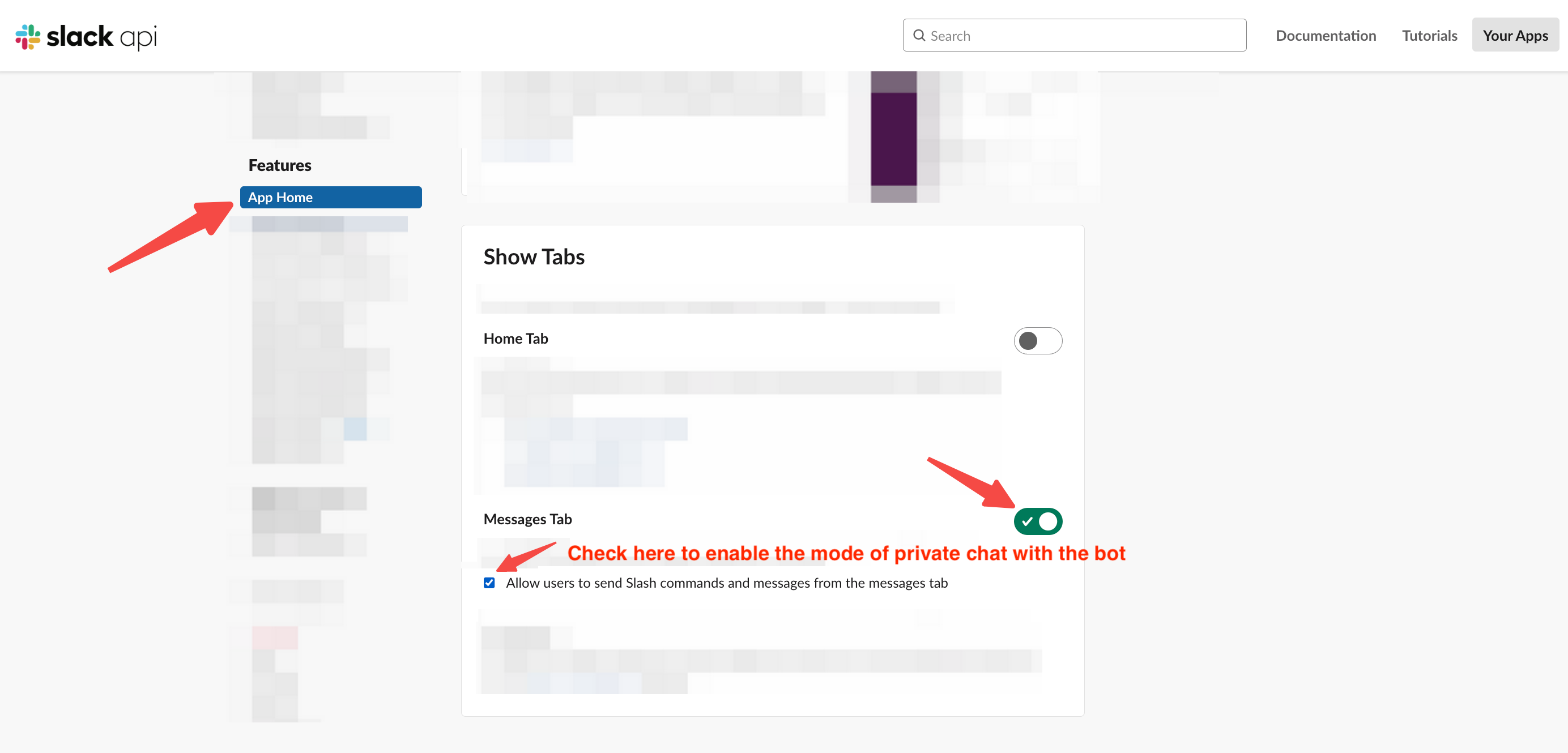Click the Features section heading

[279, 165]
